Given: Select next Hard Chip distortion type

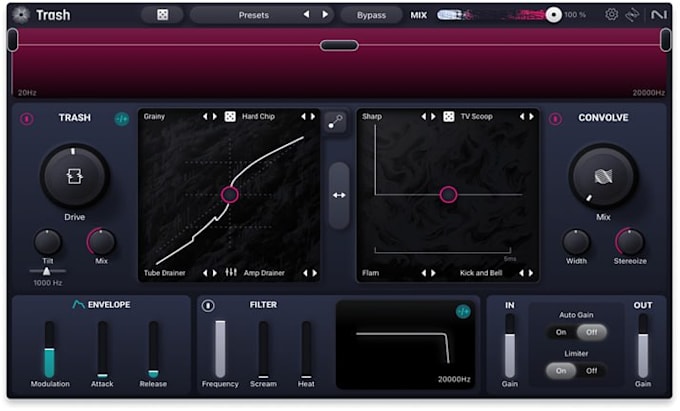Looking at the screenshot, I should 313,116.
